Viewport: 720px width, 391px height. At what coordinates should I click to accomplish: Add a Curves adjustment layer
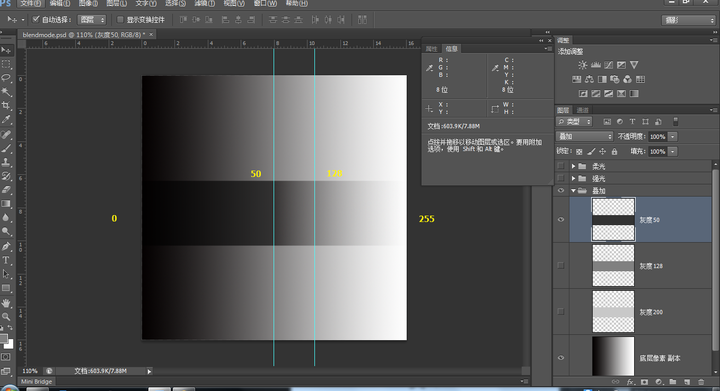[608, 65]
